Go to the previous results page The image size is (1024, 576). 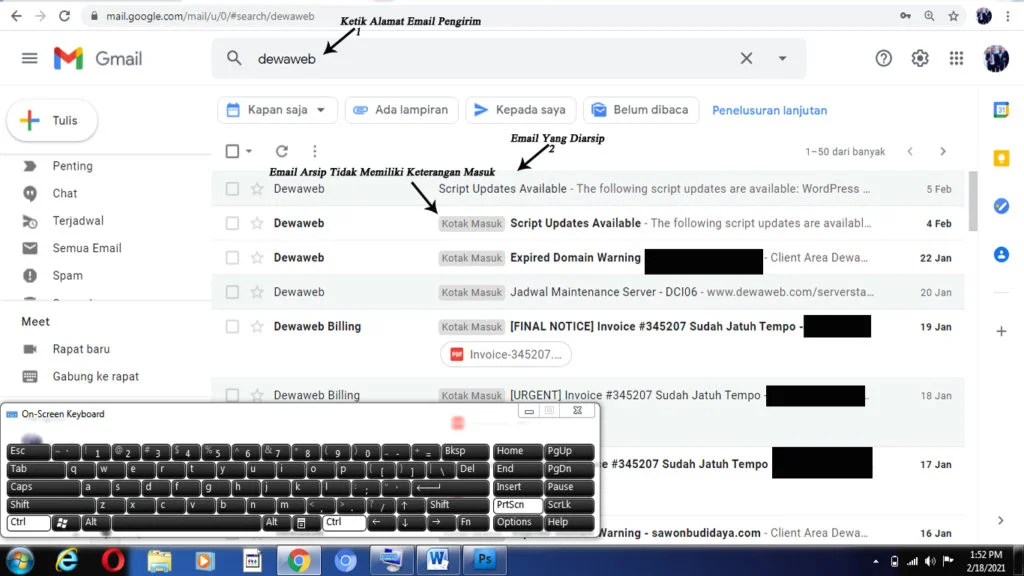click(910, 151)
